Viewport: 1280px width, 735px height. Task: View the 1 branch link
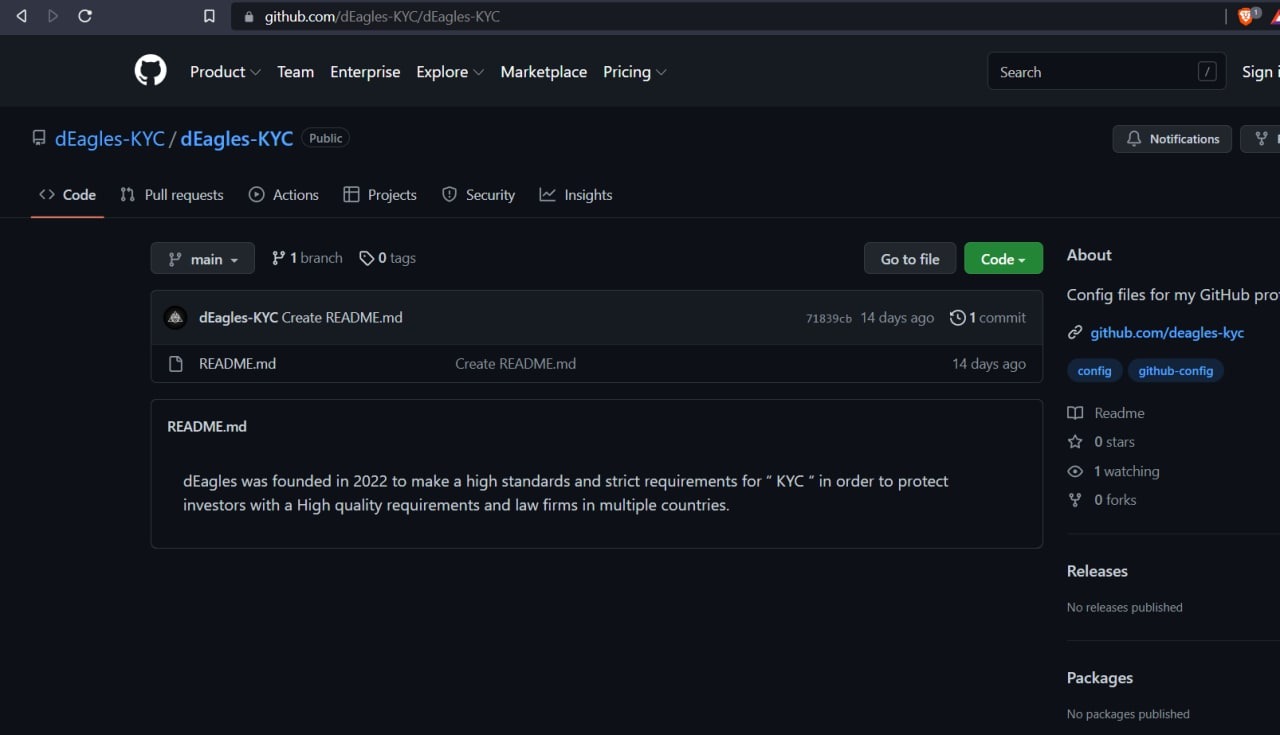(x=308, y=258)
